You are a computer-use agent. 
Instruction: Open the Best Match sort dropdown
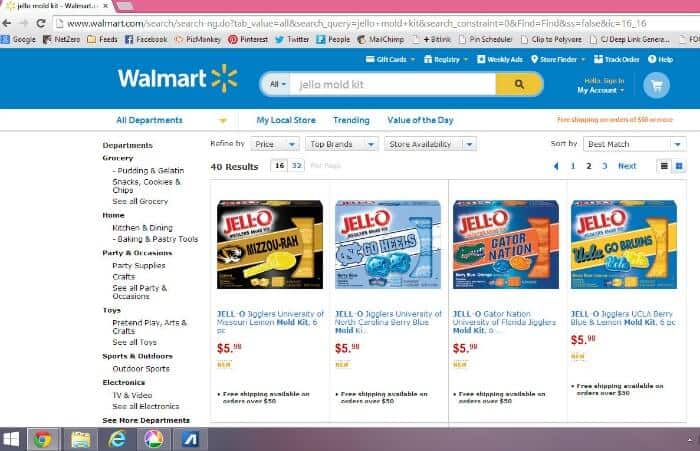(634, 144)
